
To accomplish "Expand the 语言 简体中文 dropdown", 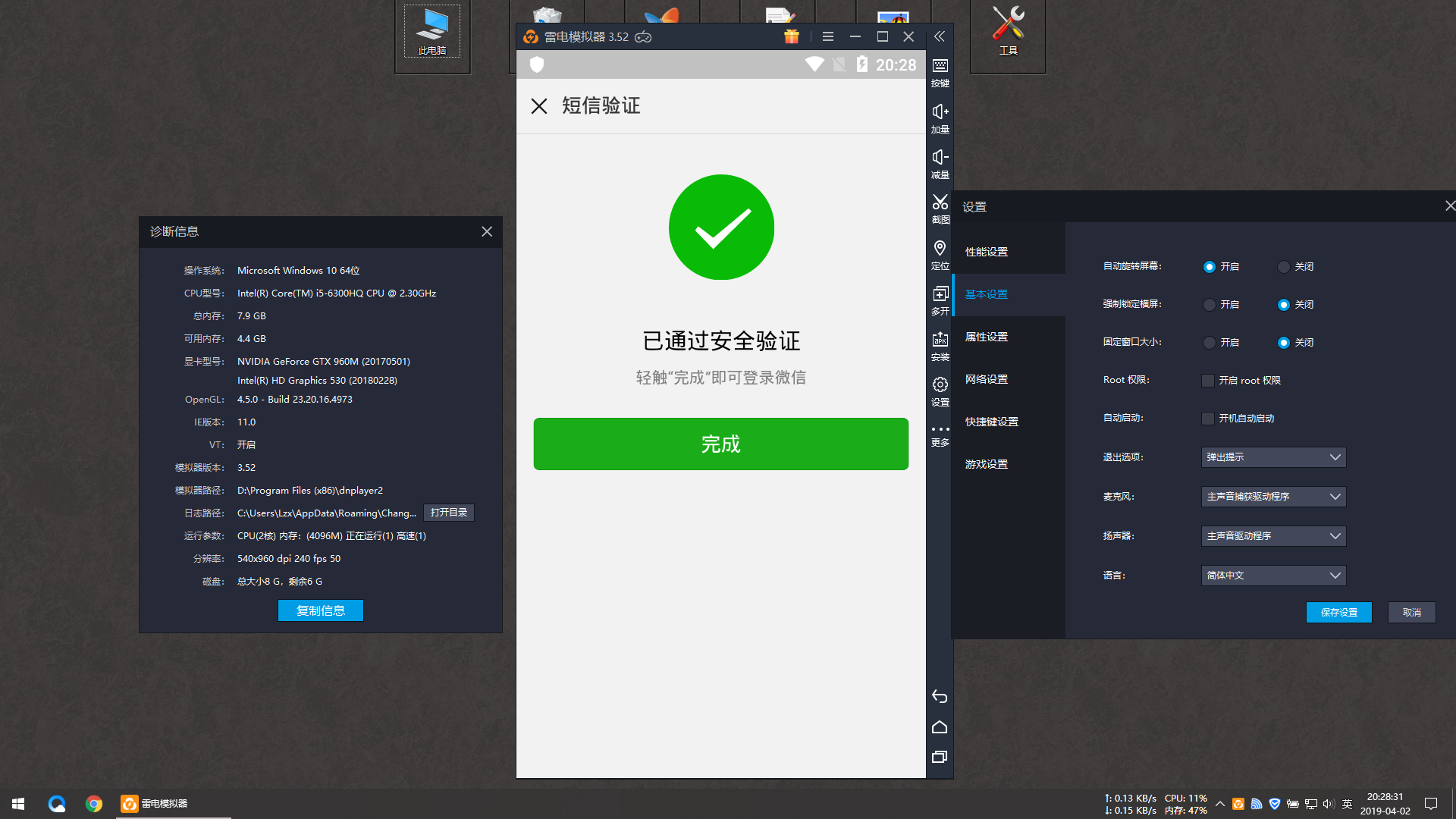I will pos(1273,576).
